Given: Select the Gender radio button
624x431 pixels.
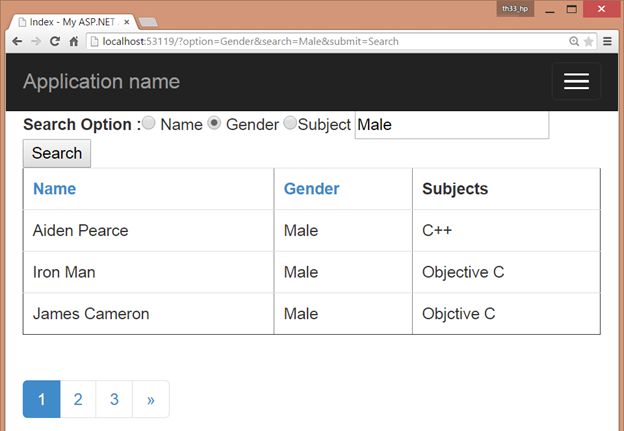Looking at the screenshot, I should [x=214, y=123].
